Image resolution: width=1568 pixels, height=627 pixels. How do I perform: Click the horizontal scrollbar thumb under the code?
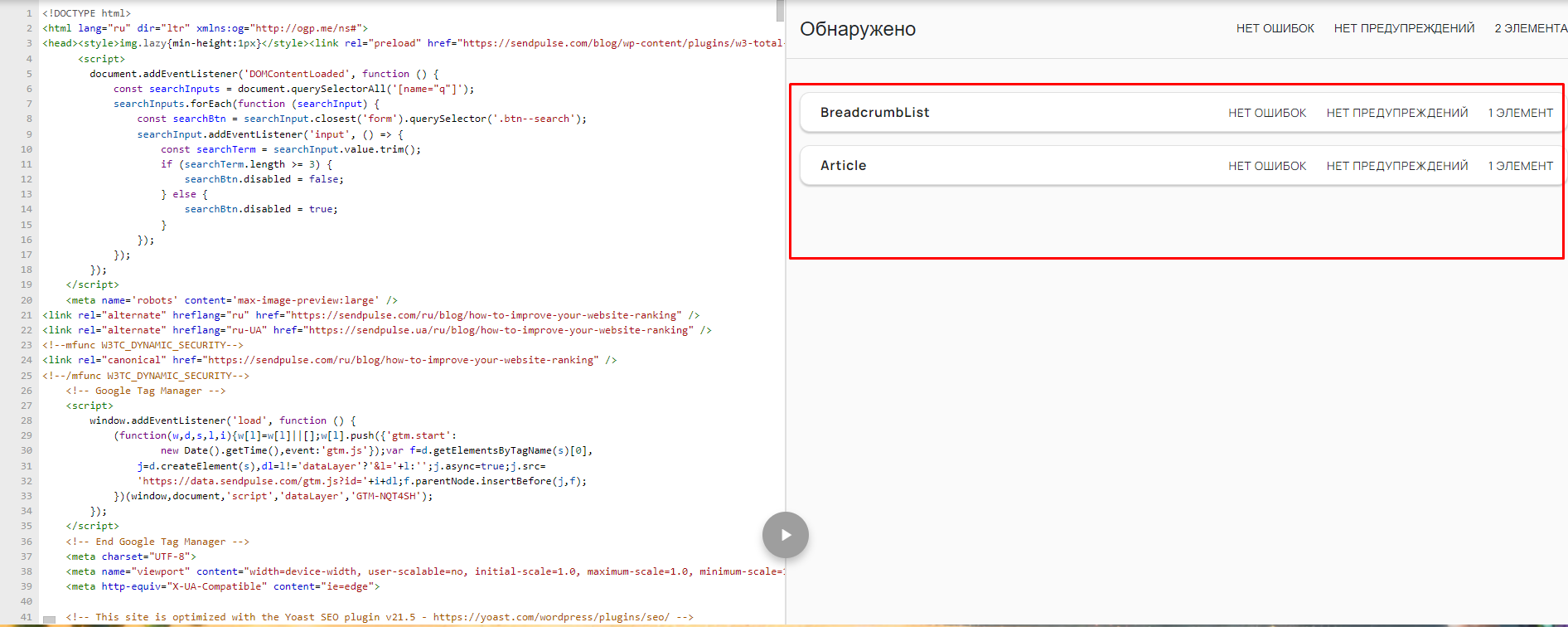(49, 620)
